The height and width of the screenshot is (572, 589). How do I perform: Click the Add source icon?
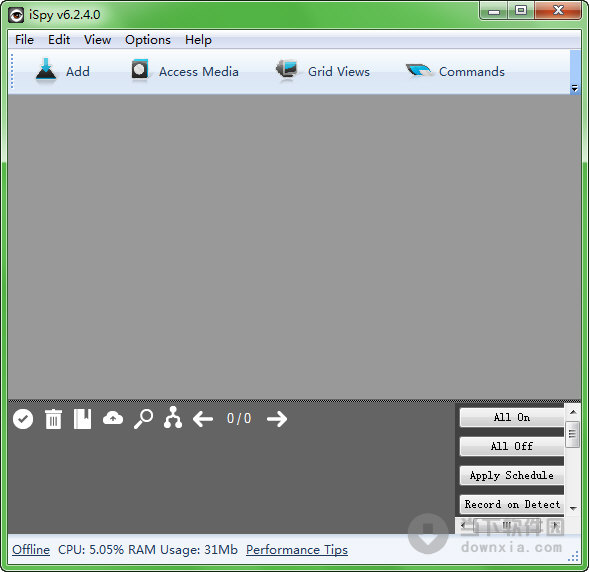tap(46, 70)
